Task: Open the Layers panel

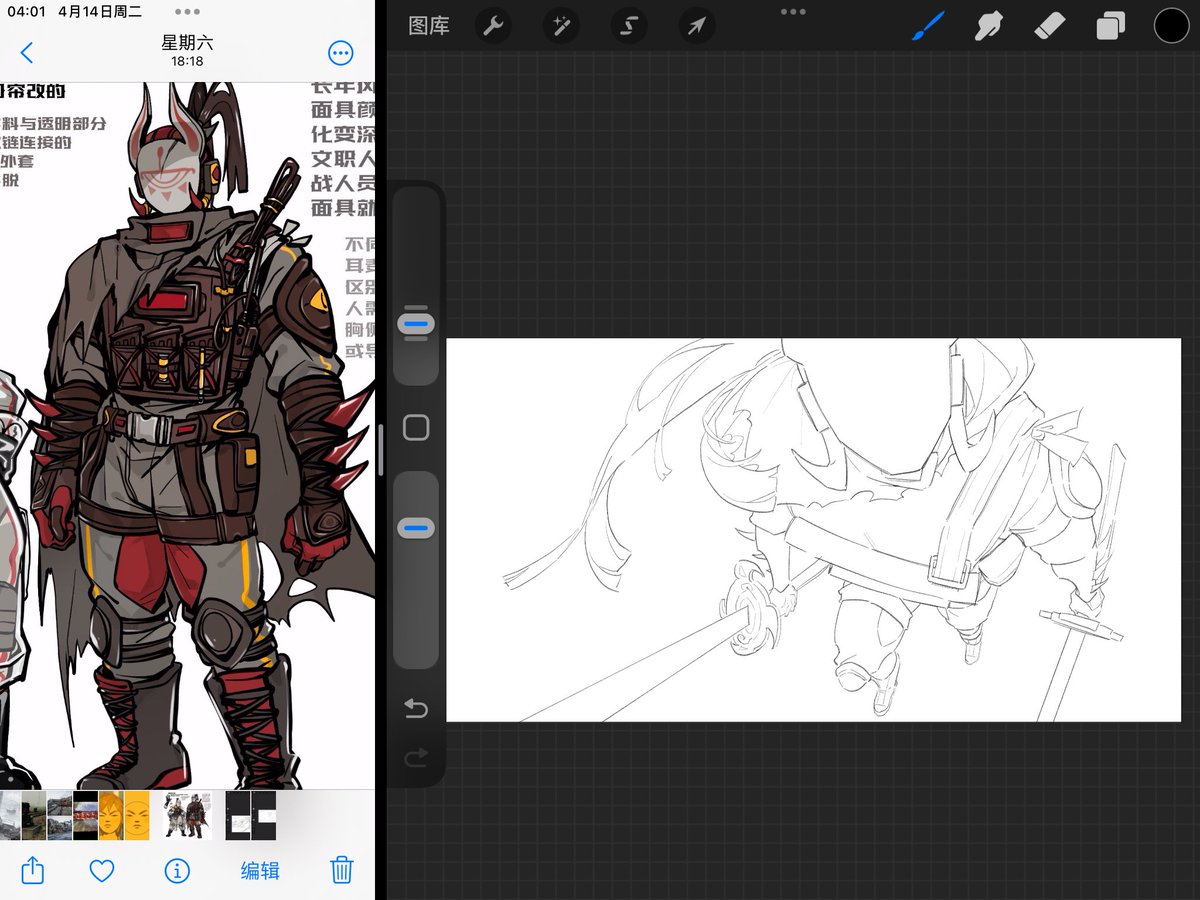Action: pos(1111,26)
